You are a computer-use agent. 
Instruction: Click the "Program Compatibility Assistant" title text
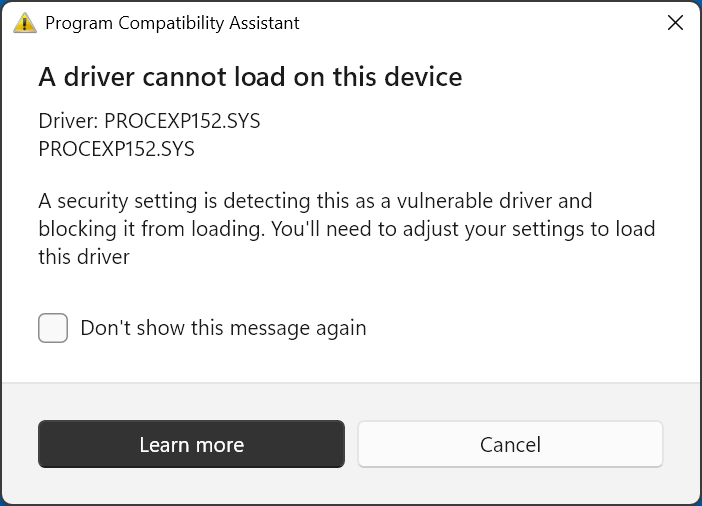172,23
